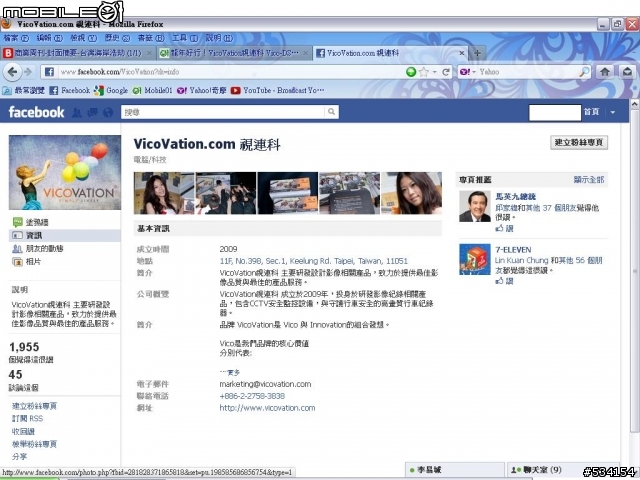Open the Google bookmark

(111, 91)
